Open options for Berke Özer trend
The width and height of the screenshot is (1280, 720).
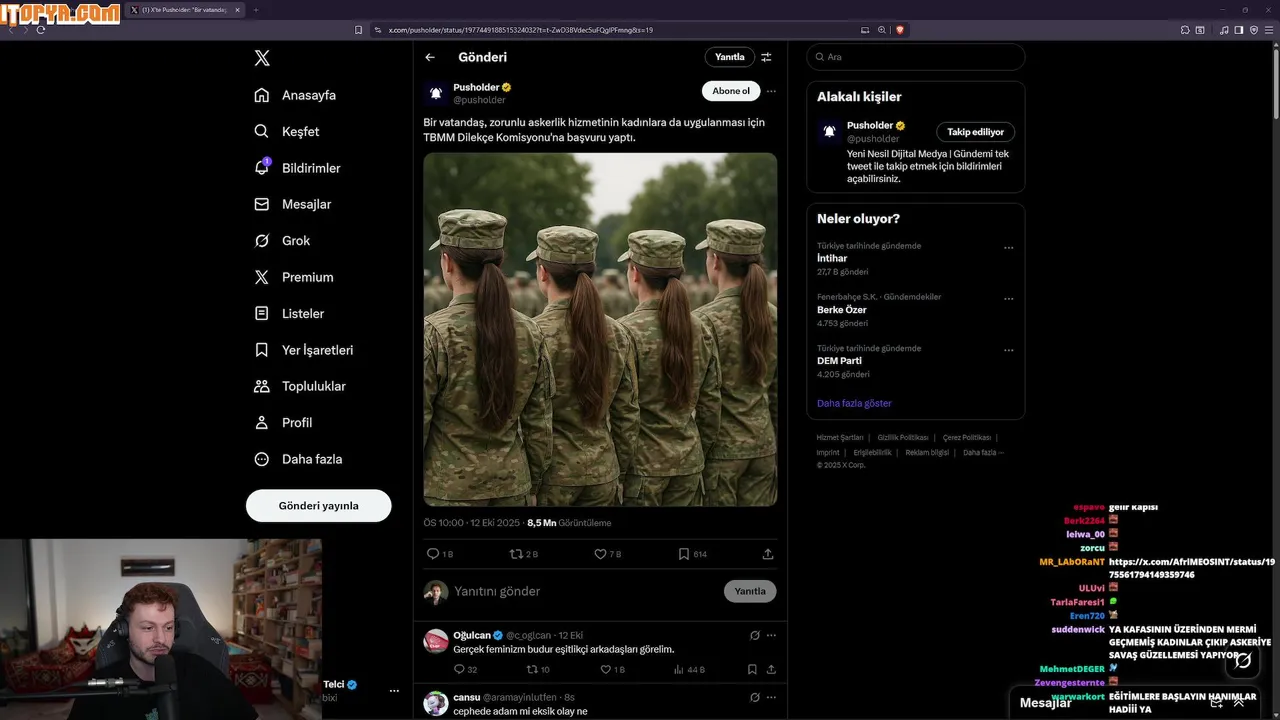[x=1008, y=298]
